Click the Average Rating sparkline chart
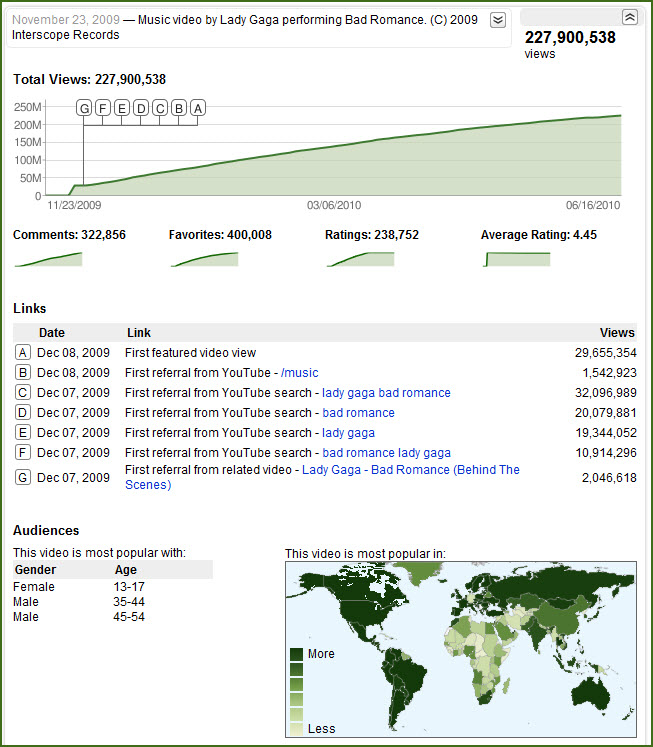This screenshot has width=653, height=747. click(x=517, y=259)
